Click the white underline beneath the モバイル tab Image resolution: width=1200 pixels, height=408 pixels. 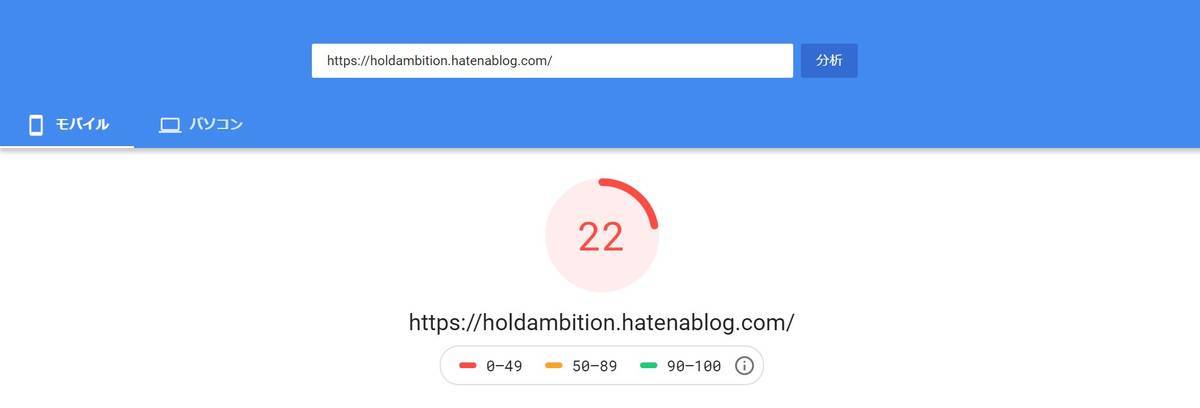point(67,146)
